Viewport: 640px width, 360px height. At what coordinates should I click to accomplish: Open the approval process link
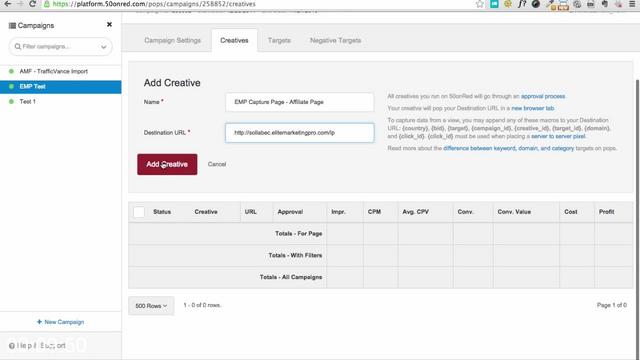click(543, 96)
